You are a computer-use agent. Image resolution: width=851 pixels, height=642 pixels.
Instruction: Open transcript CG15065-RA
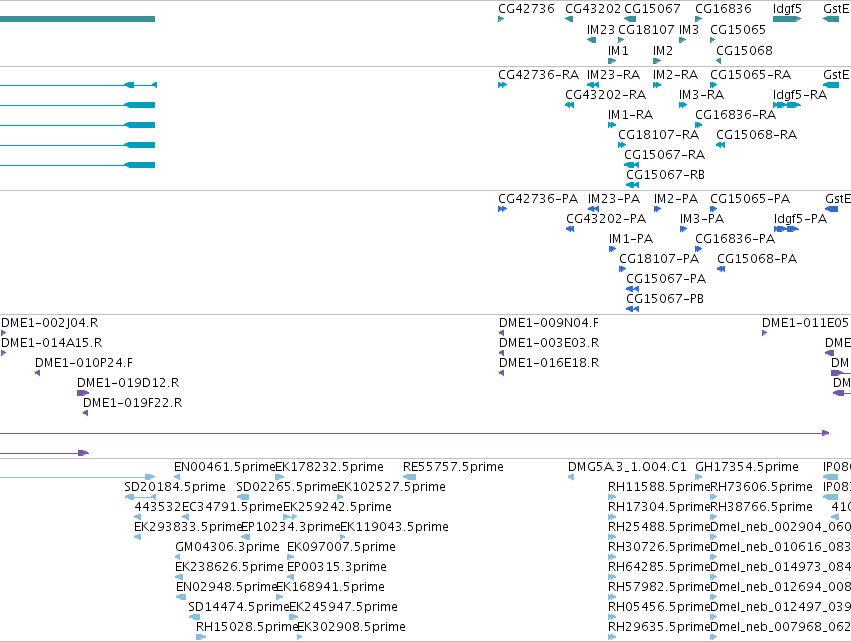[x=751, y=74]
